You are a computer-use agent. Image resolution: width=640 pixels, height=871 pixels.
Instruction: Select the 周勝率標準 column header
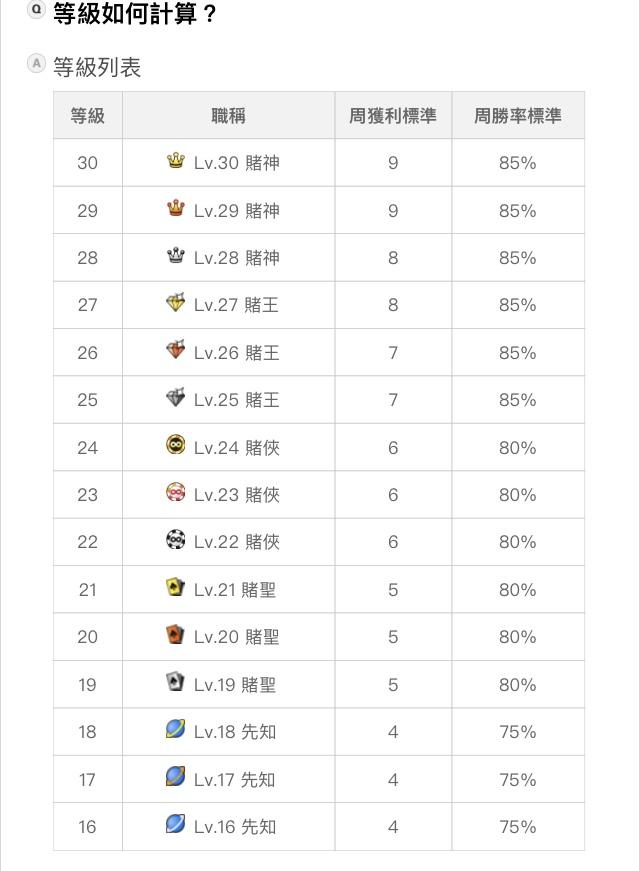point(518,116)
